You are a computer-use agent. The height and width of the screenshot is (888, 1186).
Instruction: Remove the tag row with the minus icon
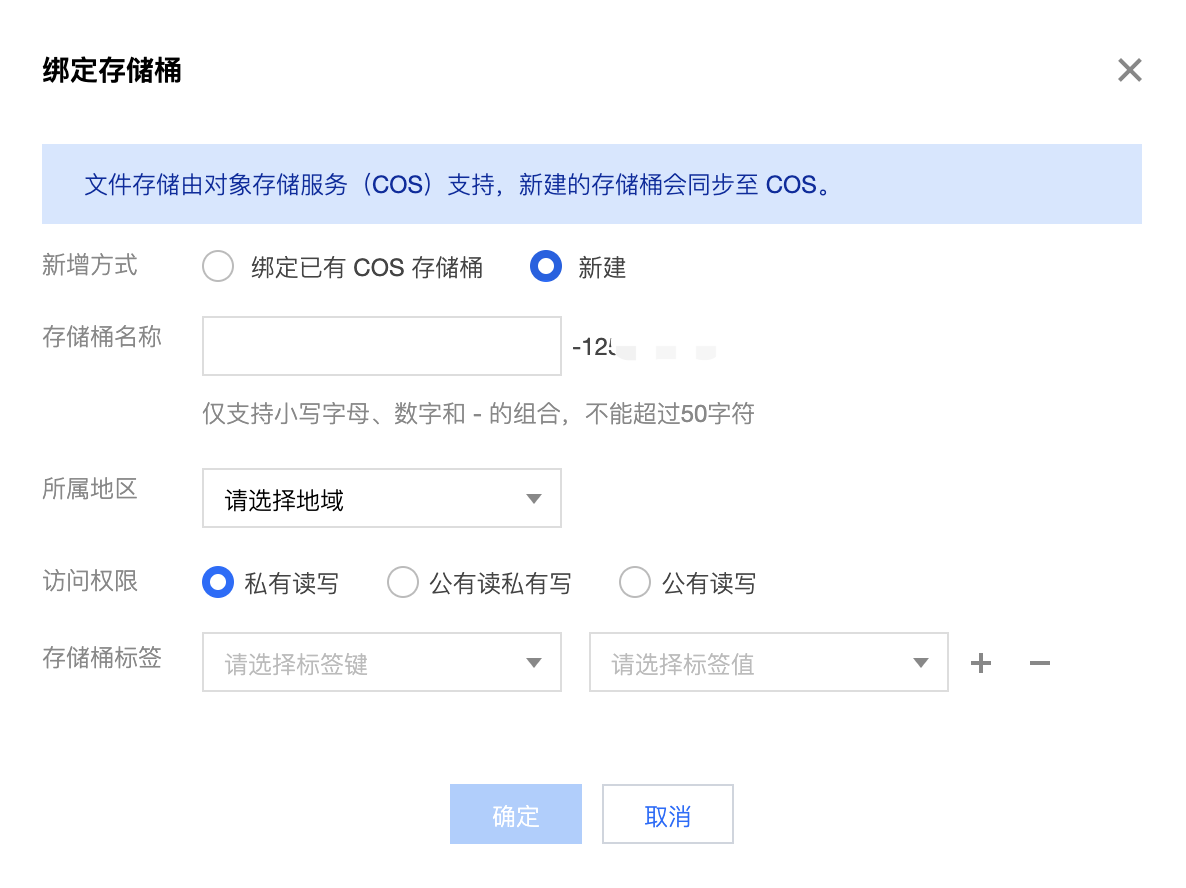pos(1040,663)
